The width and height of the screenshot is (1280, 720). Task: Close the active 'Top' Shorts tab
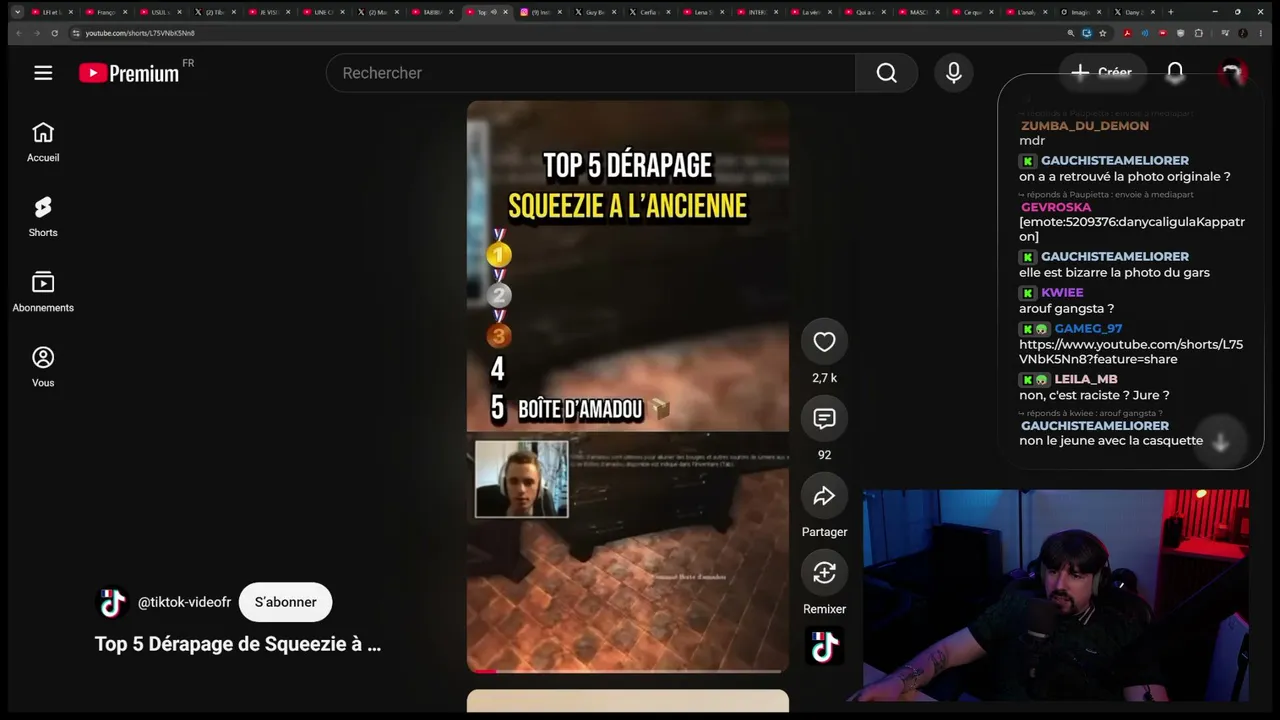[x=506, y=12]
